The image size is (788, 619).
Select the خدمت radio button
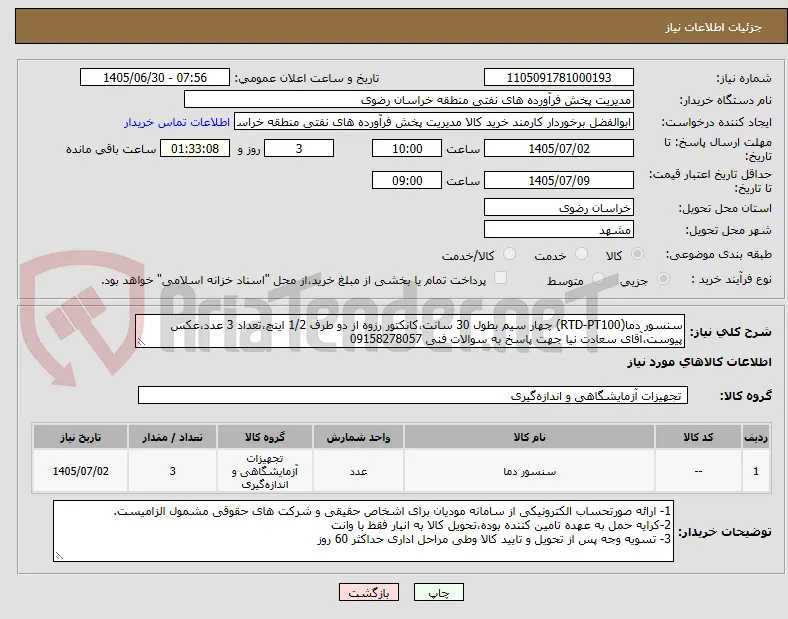point(581,254)
